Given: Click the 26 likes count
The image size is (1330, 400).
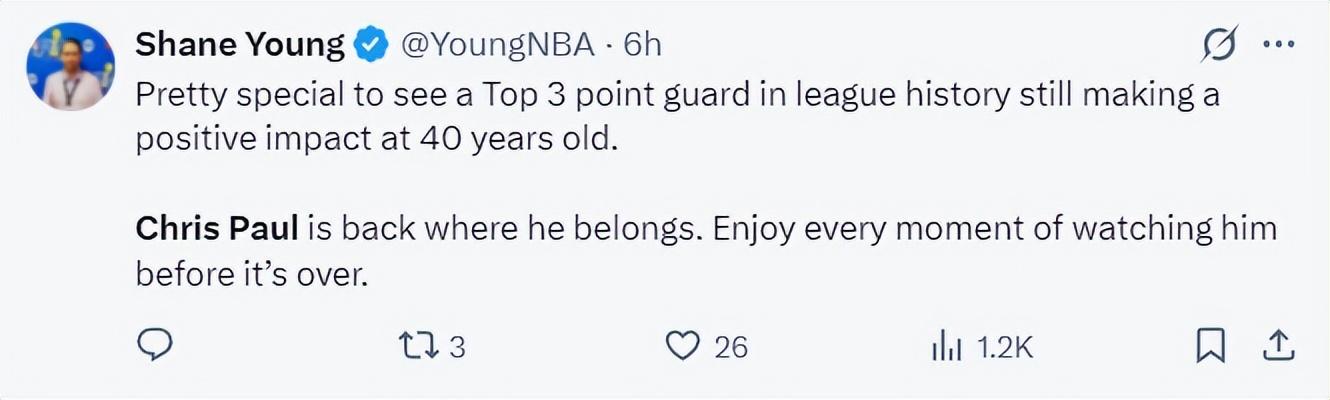Looking at the screenshot, I should pos(731,347).
